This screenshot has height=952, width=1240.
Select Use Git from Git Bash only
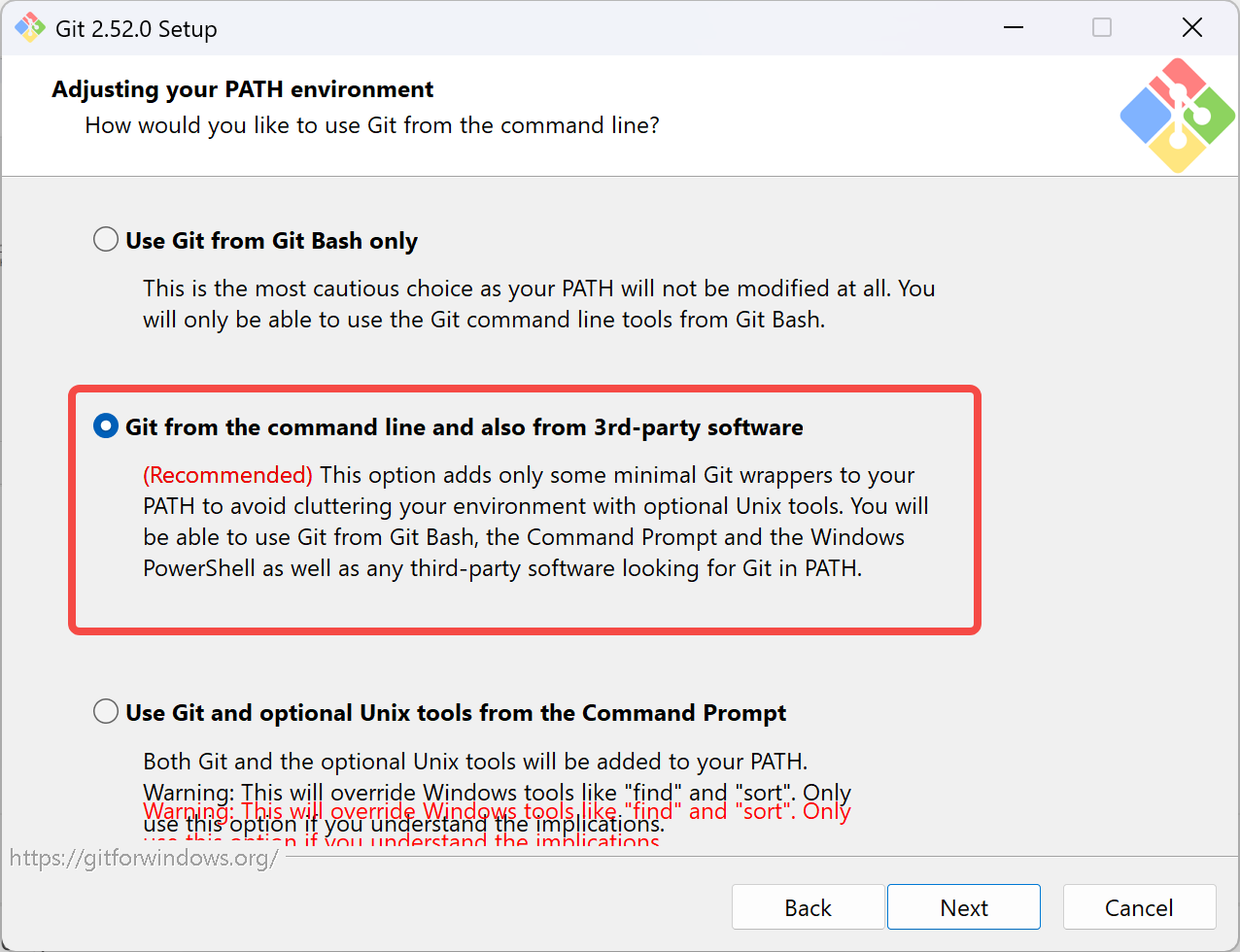[x=256, y=240]
